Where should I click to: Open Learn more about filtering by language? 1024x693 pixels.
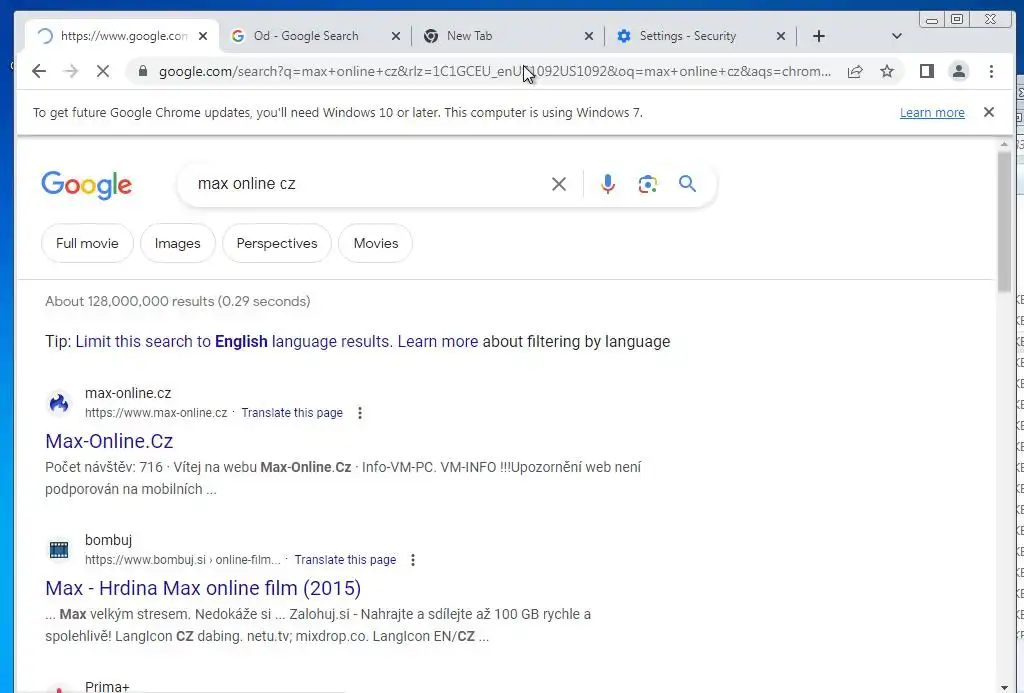[438, 342]
